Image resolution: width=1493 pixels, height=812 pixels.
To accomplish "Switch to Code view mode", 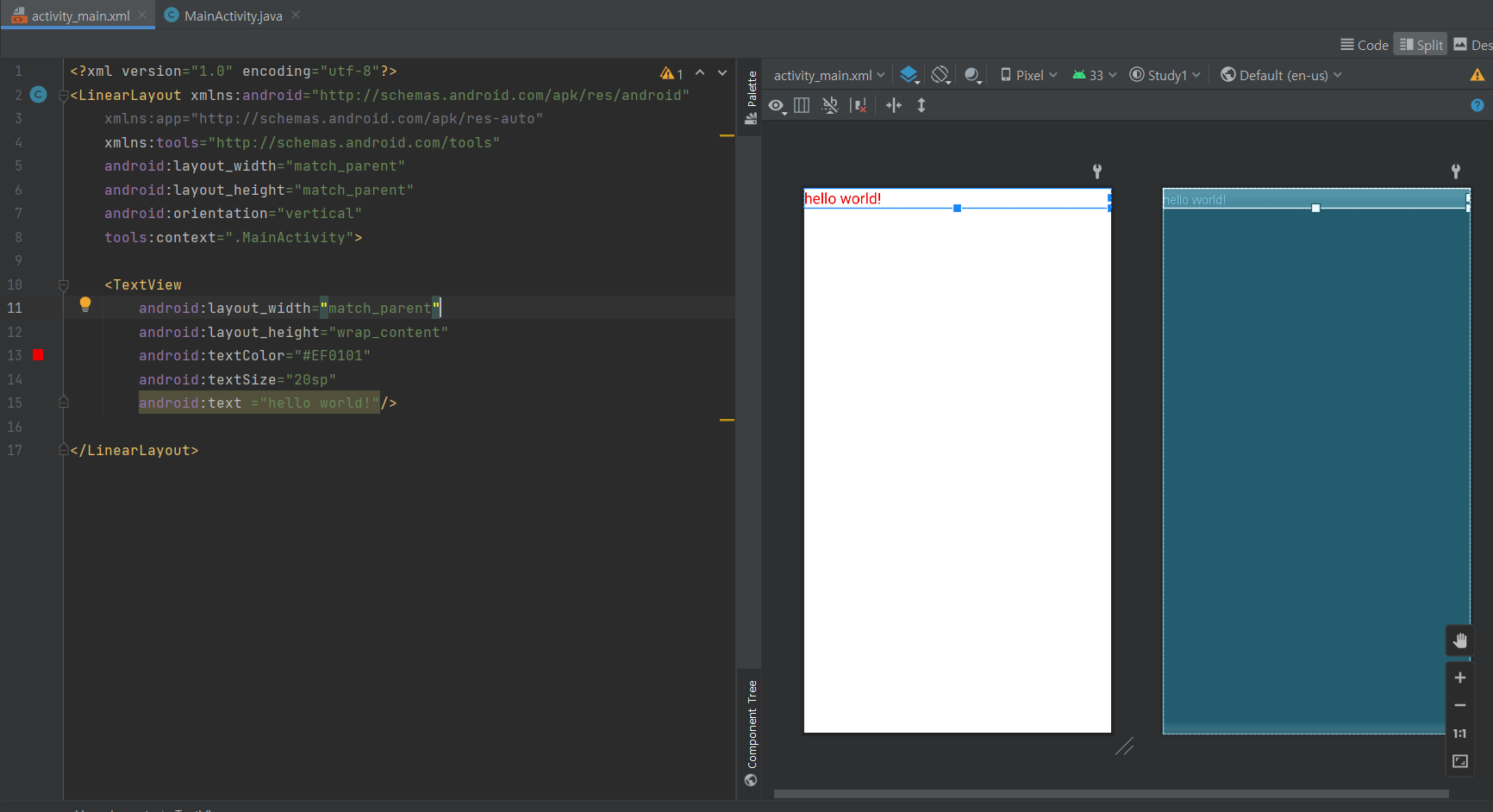I will (x=1364, y=45).
